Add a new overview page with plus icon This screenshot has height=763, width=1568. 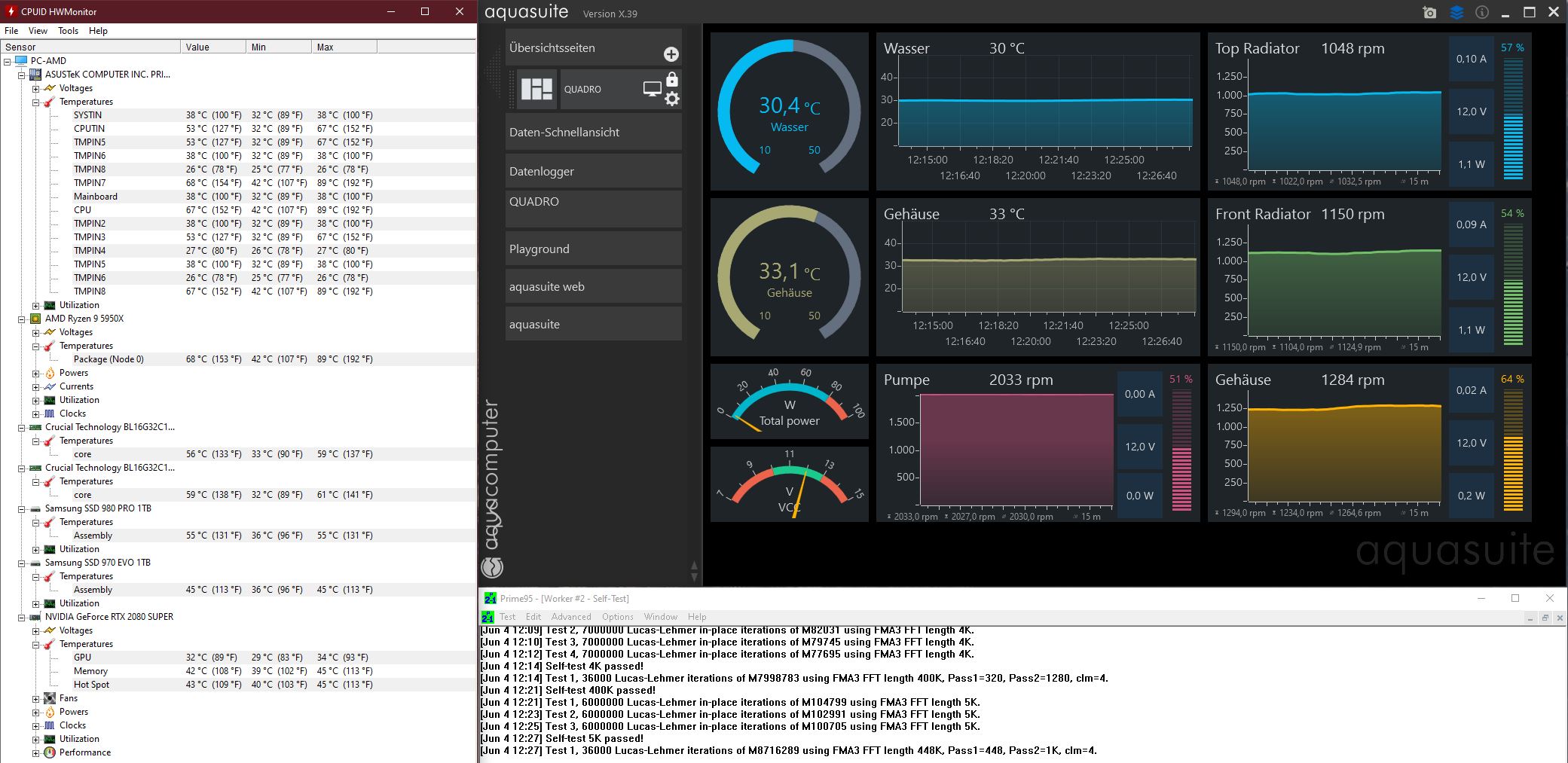671,54
